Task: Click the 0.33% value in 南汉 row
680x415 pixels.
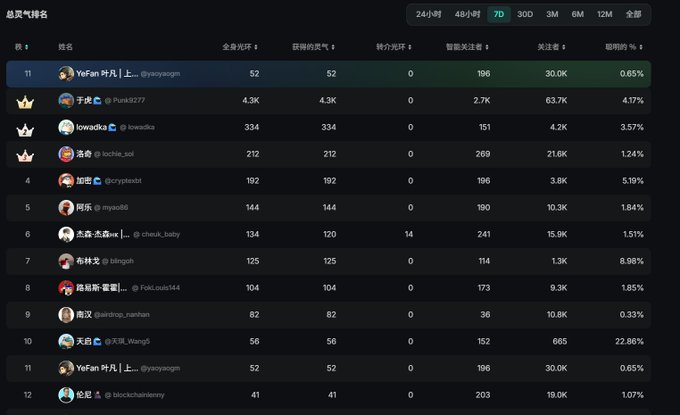Action: coord(632,314)
